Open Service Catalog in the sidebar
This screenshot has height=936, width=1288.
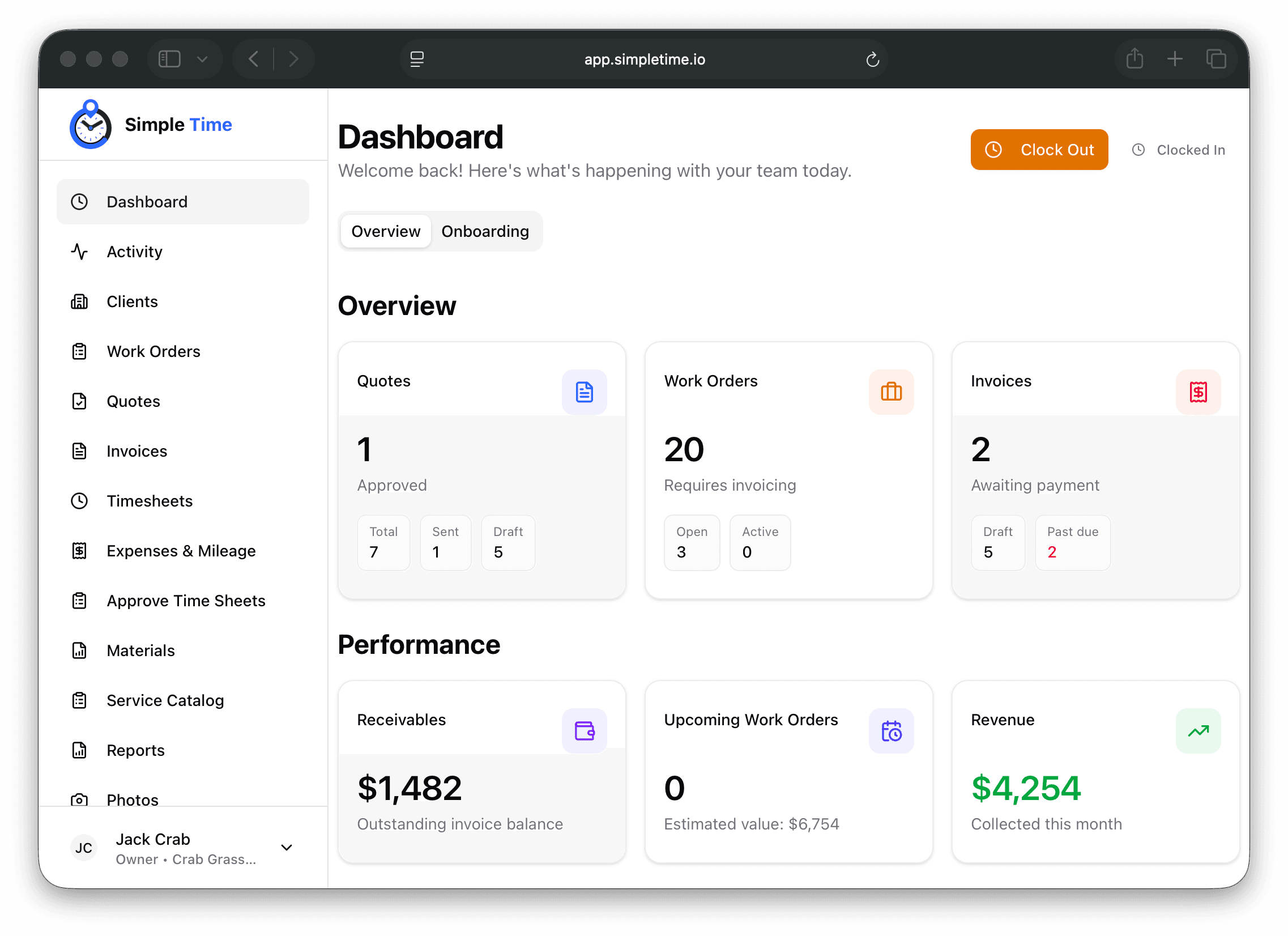(183, 701)
